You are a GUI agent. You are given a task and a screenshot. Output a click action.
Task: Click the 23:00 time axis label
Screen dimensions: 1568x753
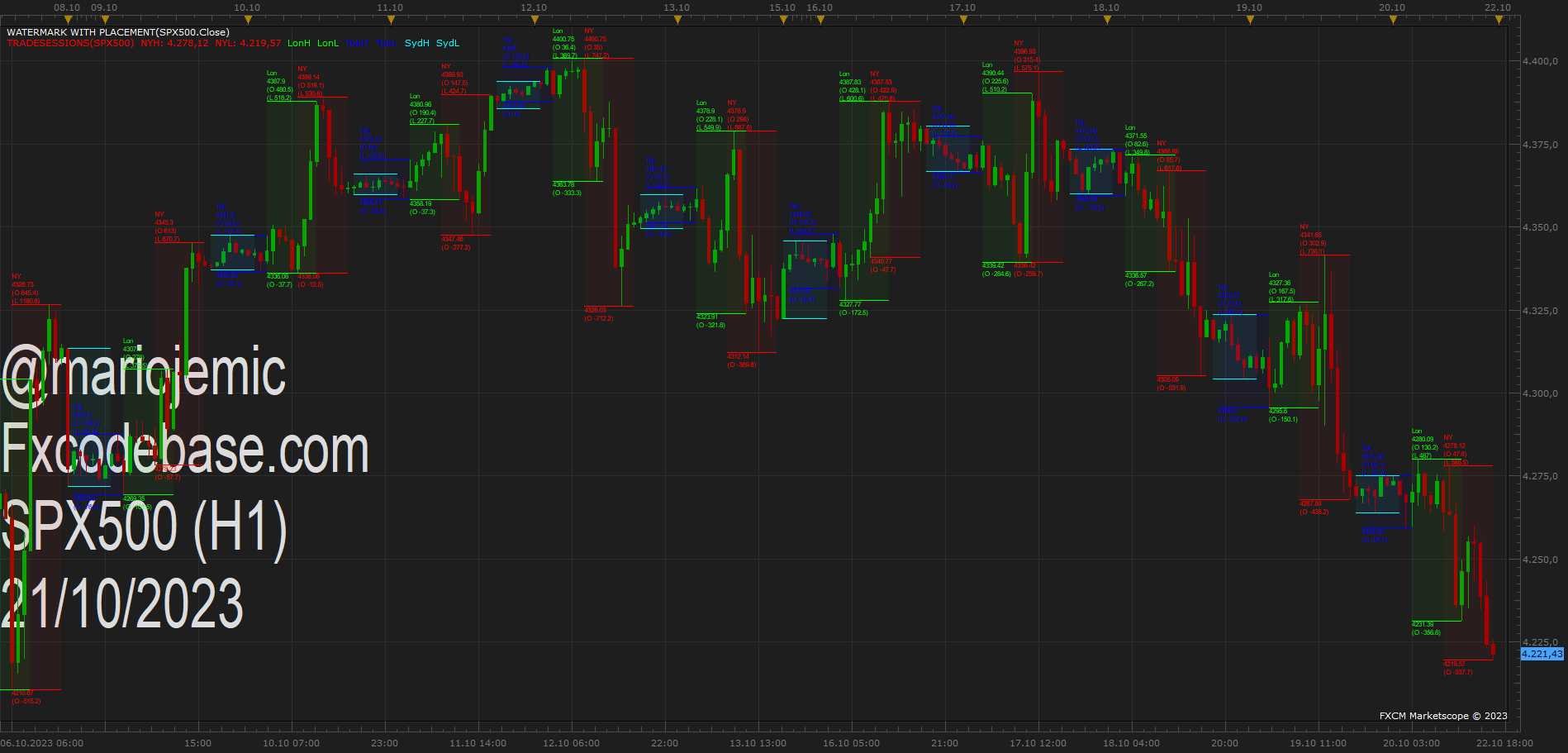[384, 743]
